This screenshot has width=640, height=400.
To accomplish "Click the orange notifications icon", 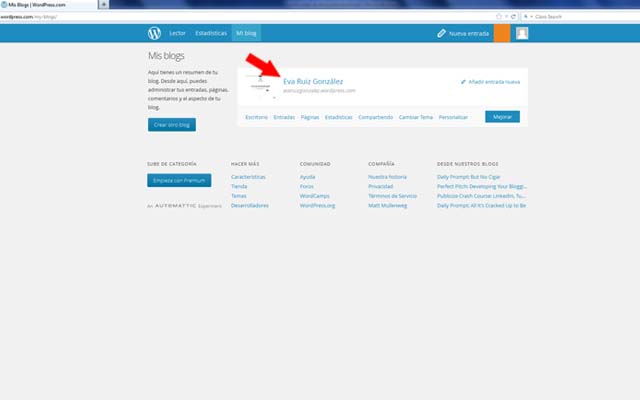I will tap(501, 33).
